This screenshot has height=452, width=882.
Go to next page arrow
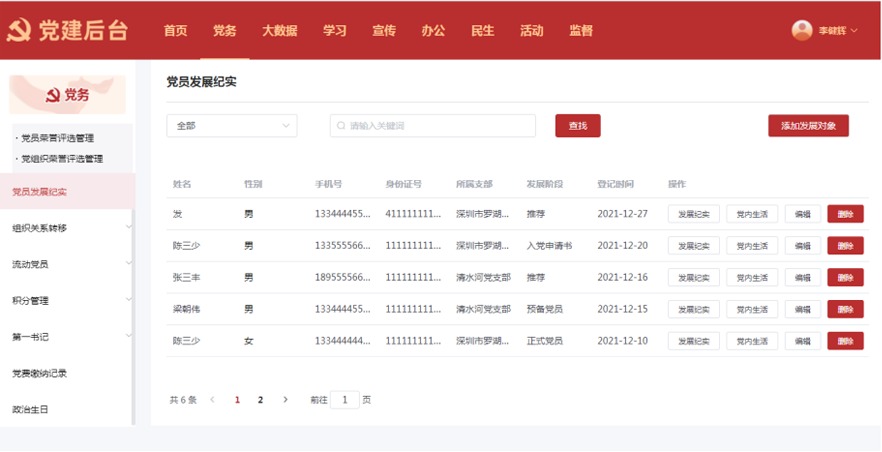[285, 400]
